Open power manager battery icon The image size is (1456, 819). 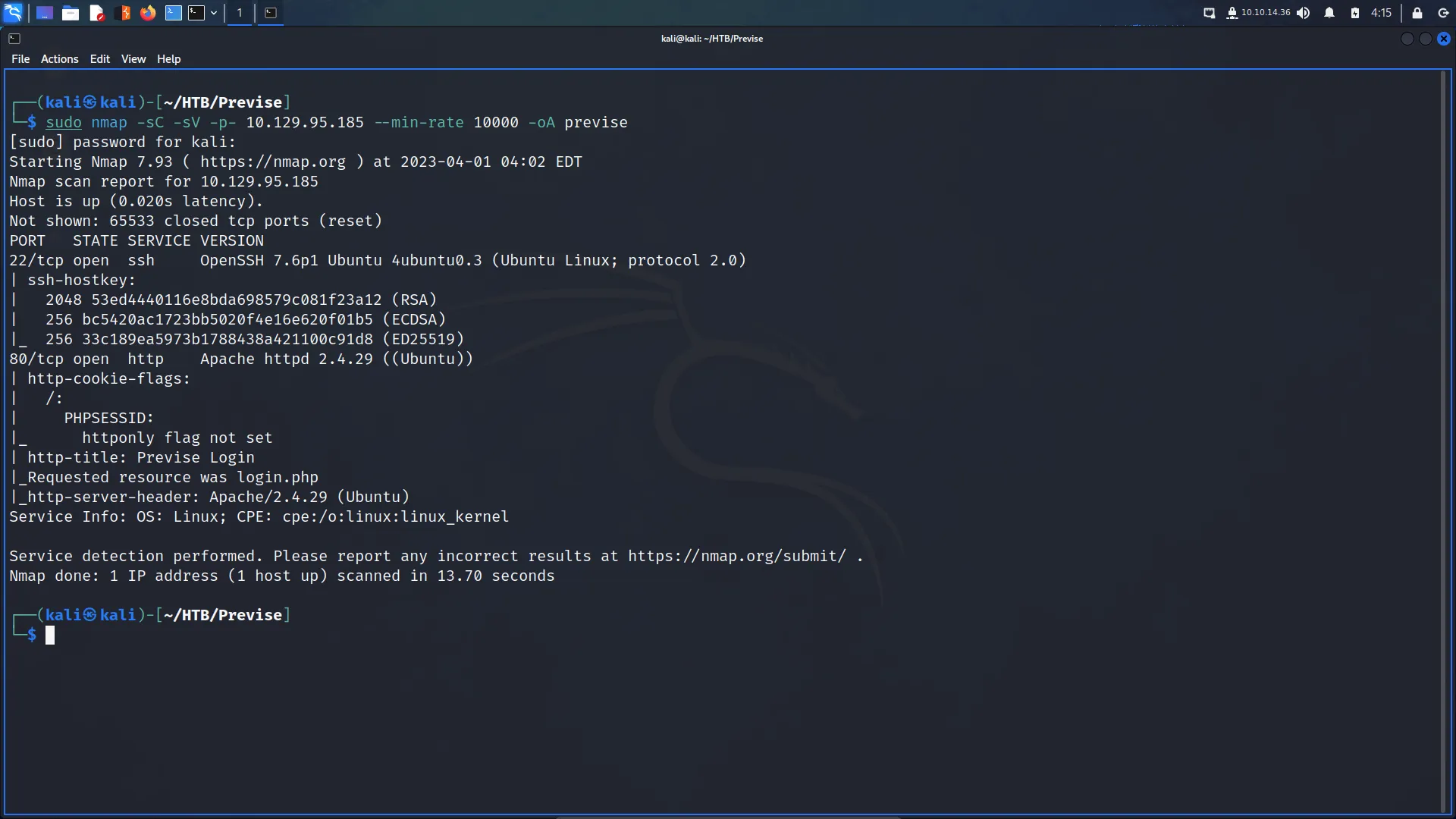1355,13
